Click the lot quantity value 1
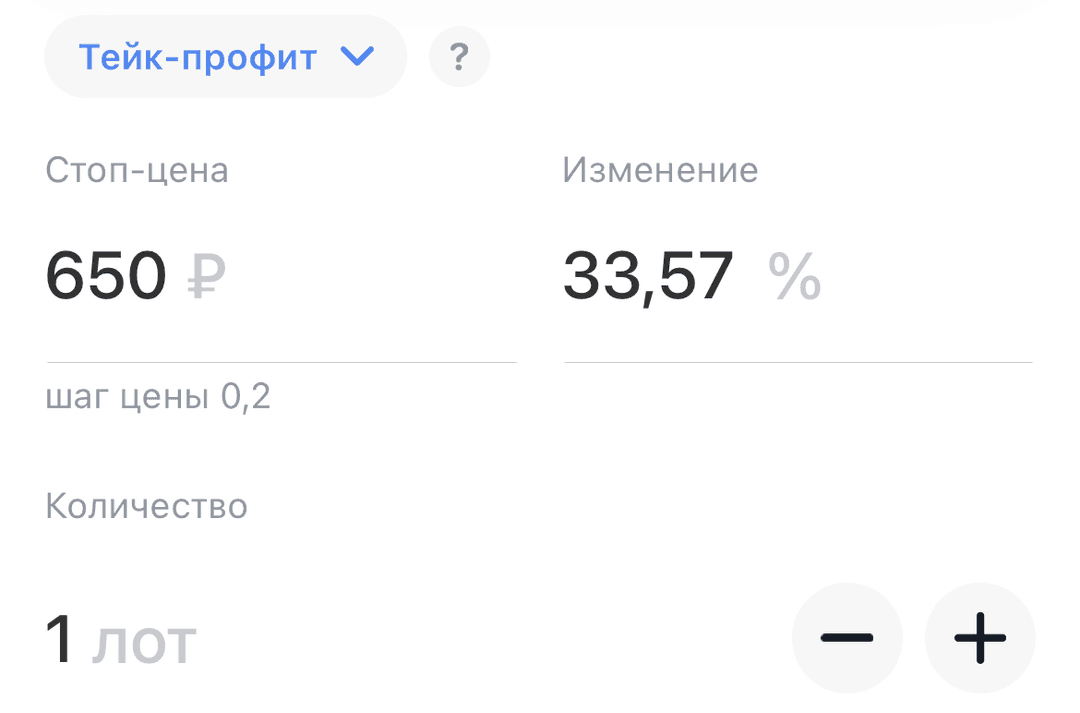Screen dimensions: 1080x713 60,638
